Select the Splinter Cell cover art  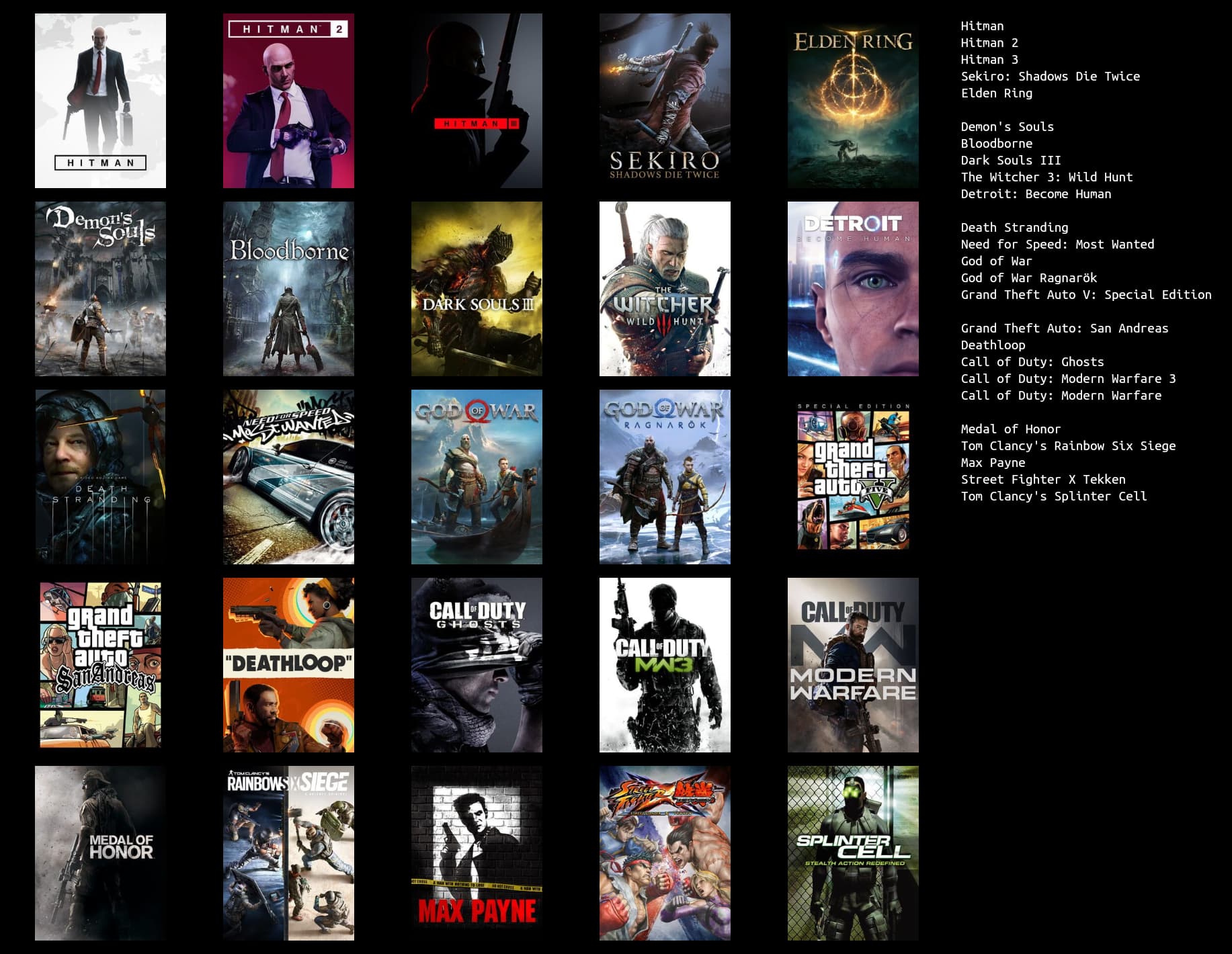[x=853, y=853]
